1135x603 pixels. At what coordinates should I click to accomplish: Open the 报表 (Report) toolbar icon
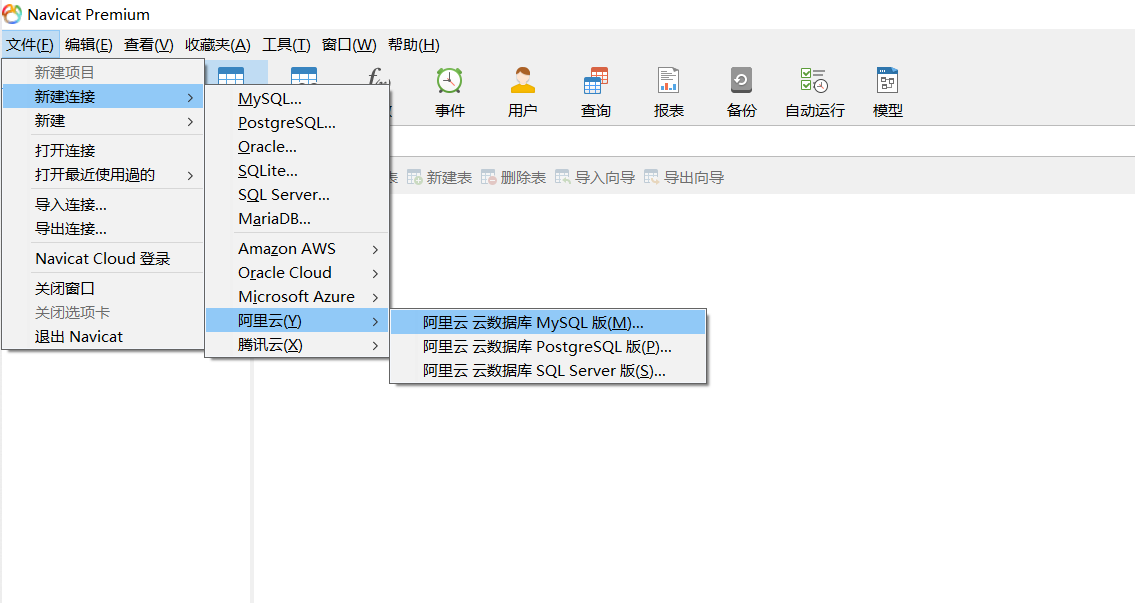point(668,80)
